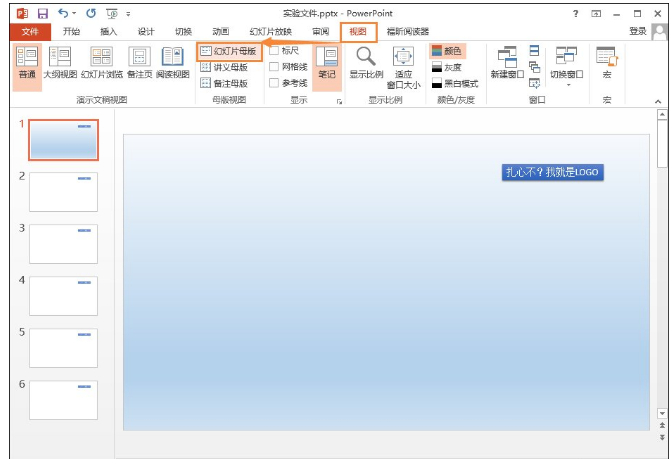Open Reading View (阅读视图)
Viewport: 672px width, 459px height.
(x=172, y=62)
